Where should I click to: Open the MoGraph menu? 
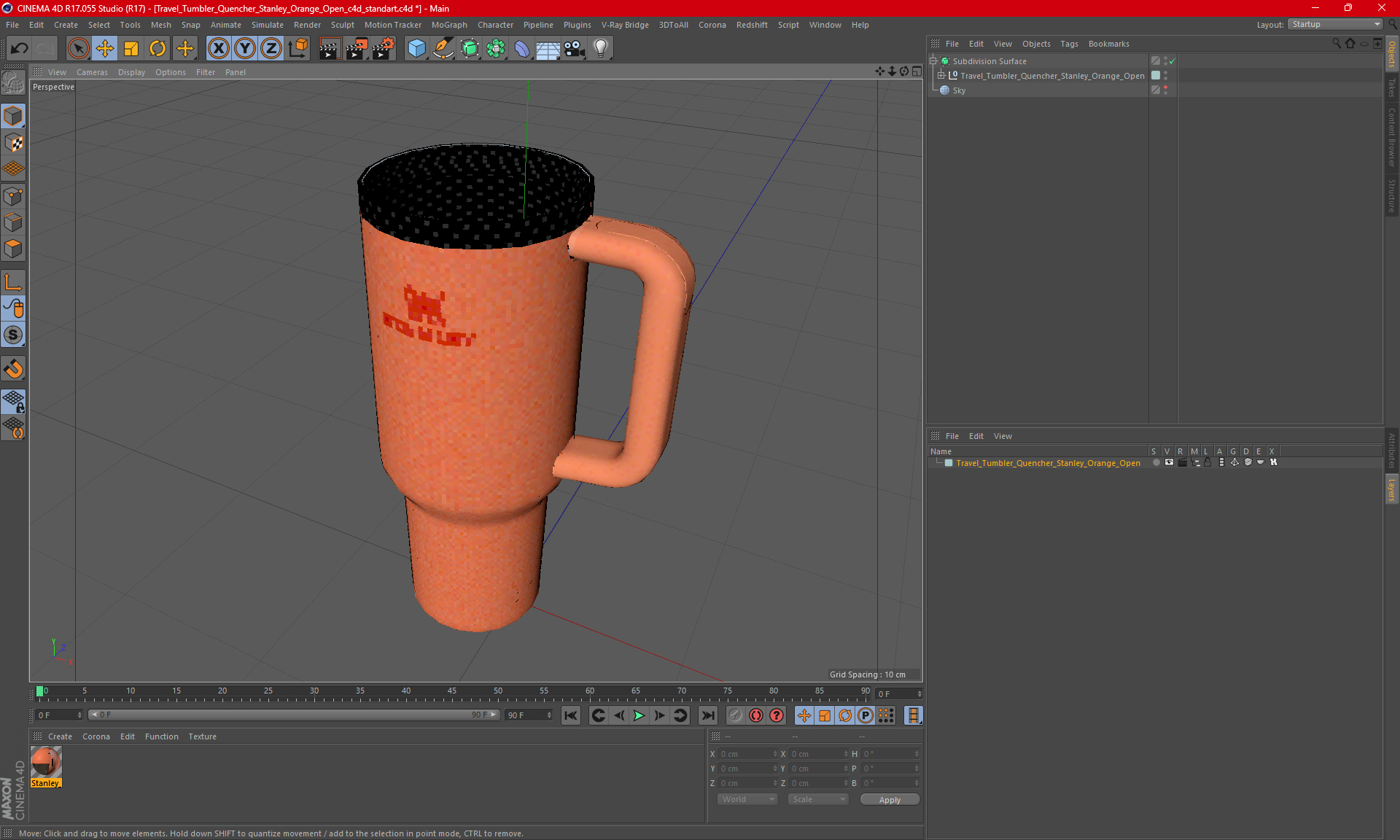pos(449,25)
